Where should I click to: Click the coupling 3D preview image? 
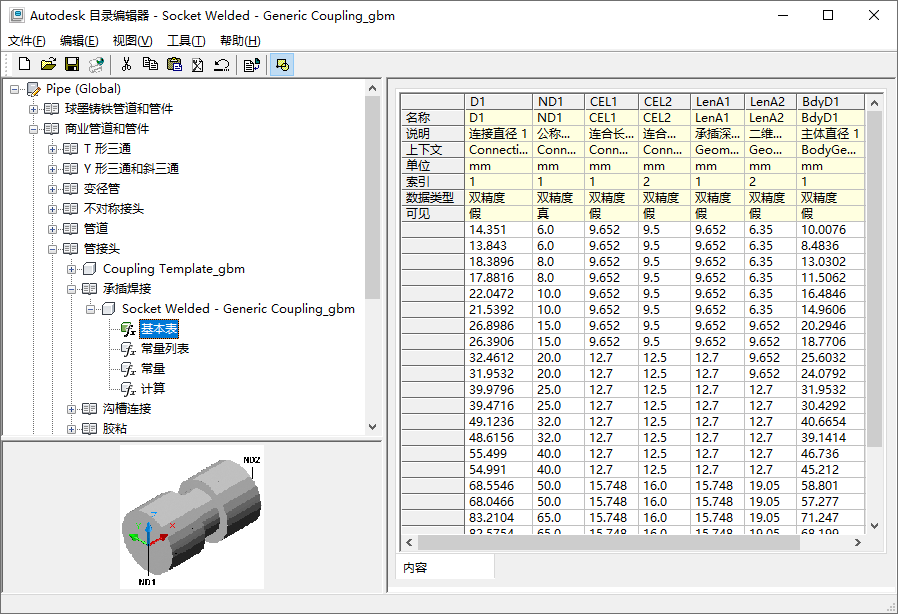pos(192,517)
